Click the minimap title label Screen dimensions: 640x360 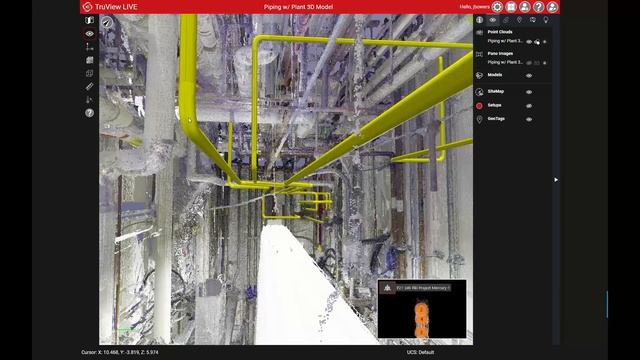pos(423,288)
